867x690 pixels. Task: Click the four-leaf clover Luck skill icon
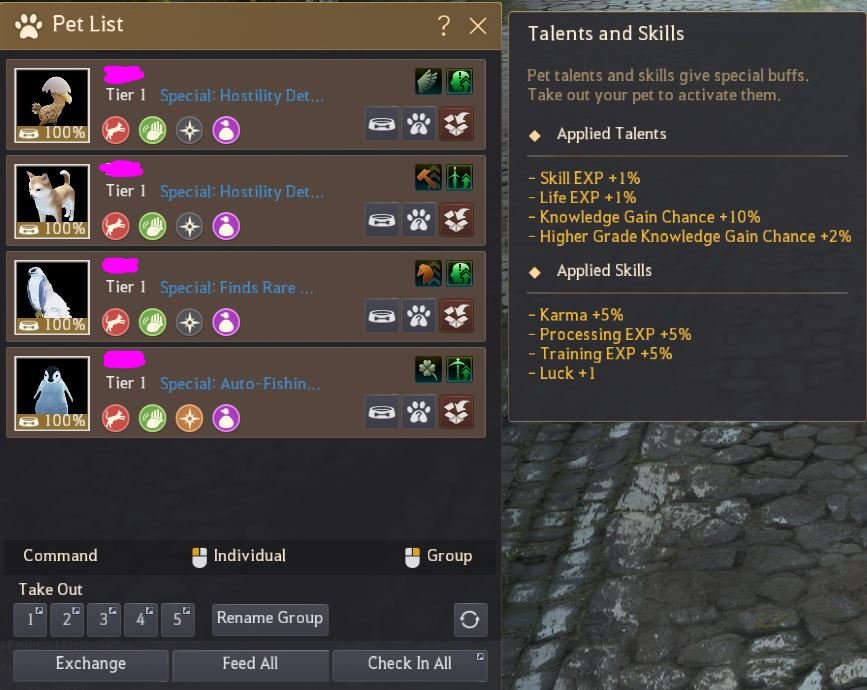[428, 369]
